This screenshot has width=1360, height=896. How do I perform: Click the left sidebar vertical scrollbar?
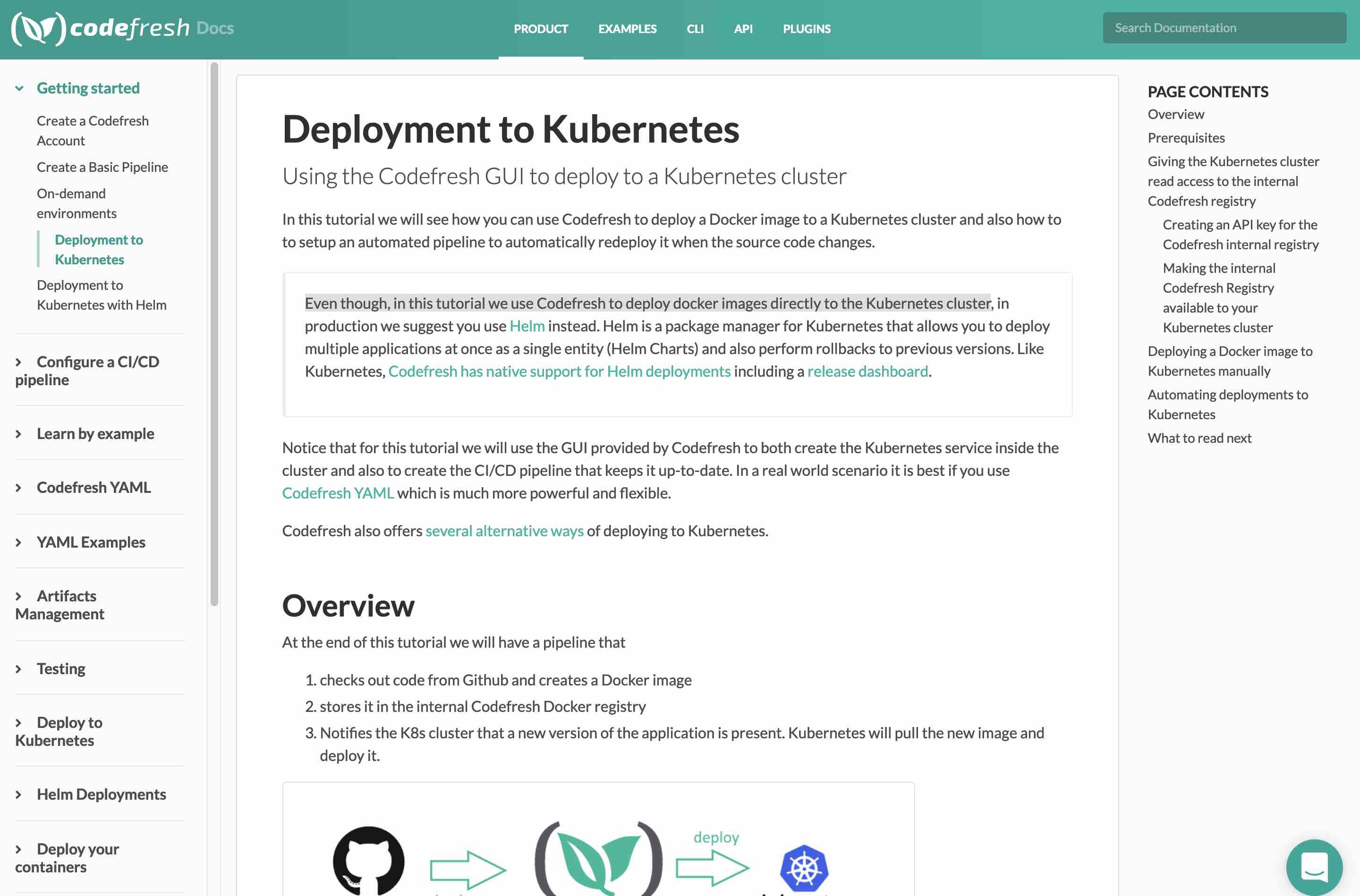click(x=214, y=334)
